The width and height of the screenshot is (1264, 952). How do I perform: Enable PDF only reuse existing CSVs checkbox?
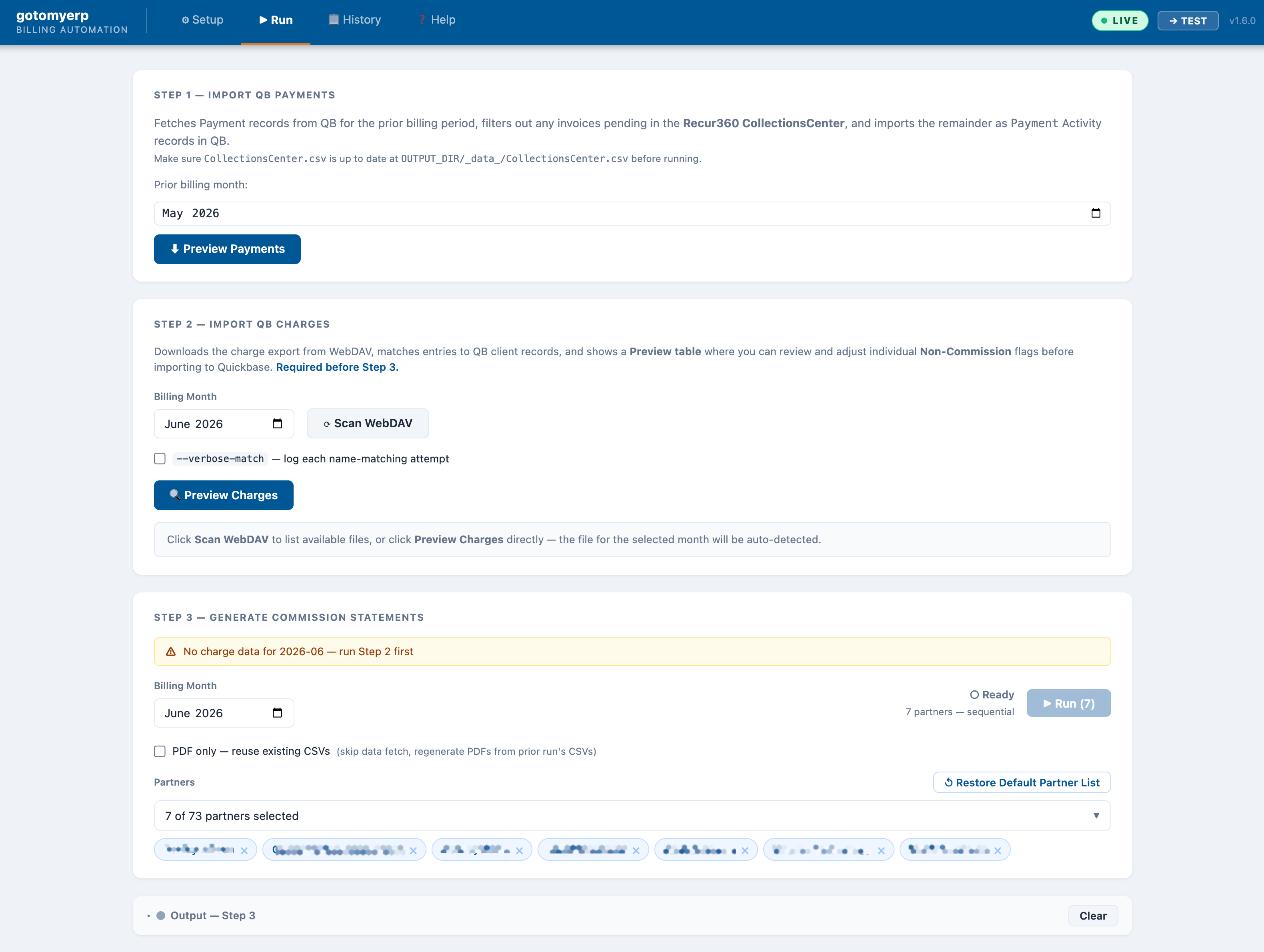point(160,752)
